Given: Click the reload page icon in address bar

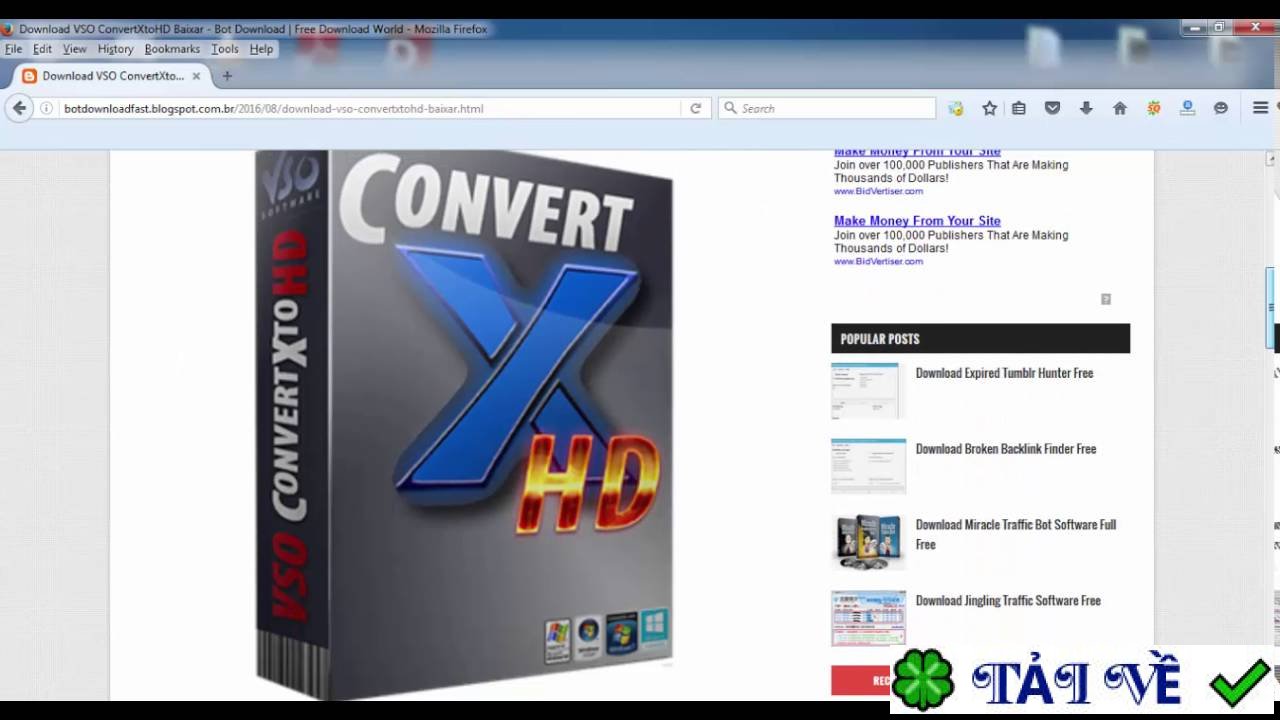Looking at the screenshot, I should 695,108.
